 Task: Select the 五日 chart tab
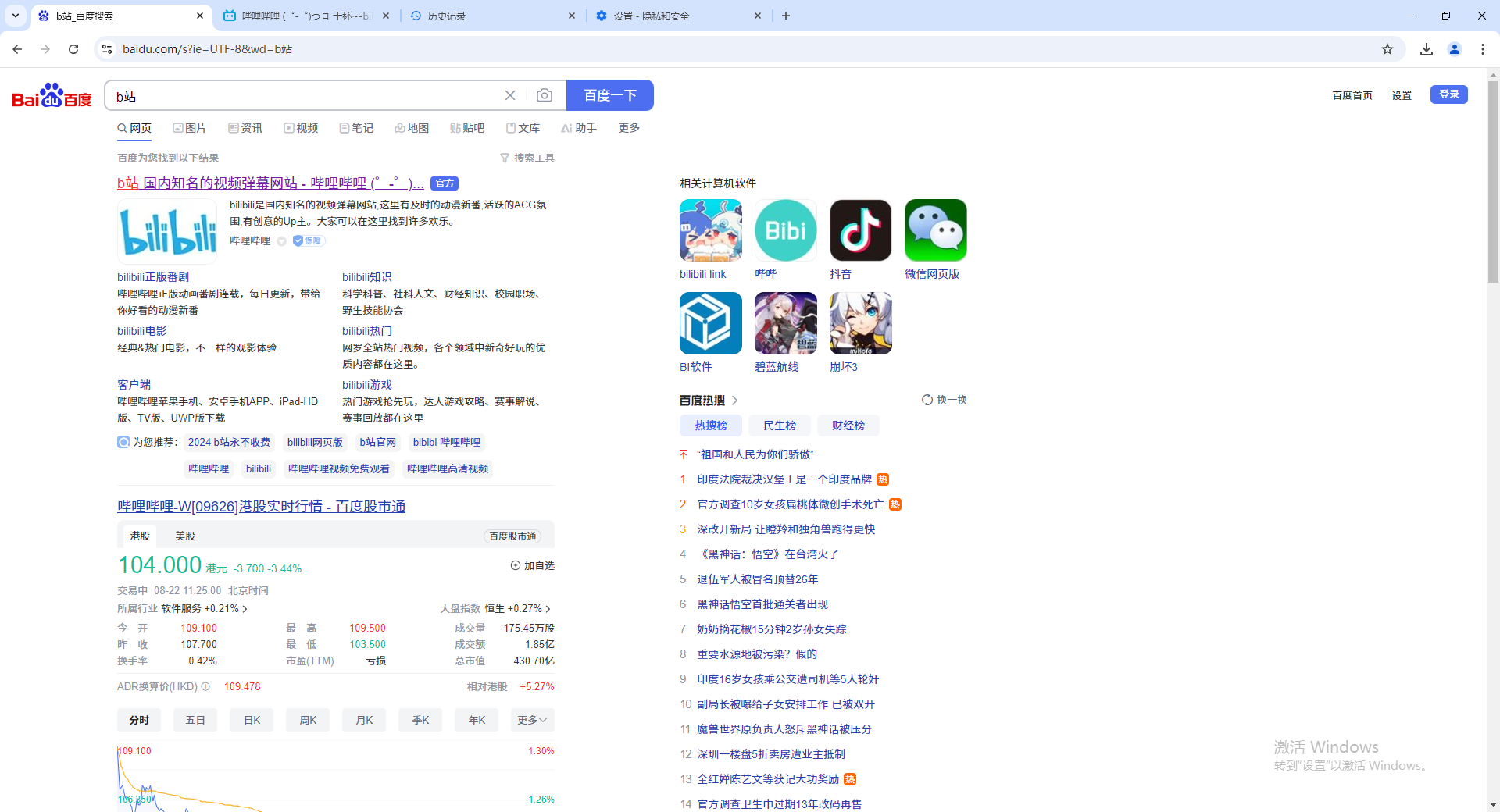click(195, 720)
